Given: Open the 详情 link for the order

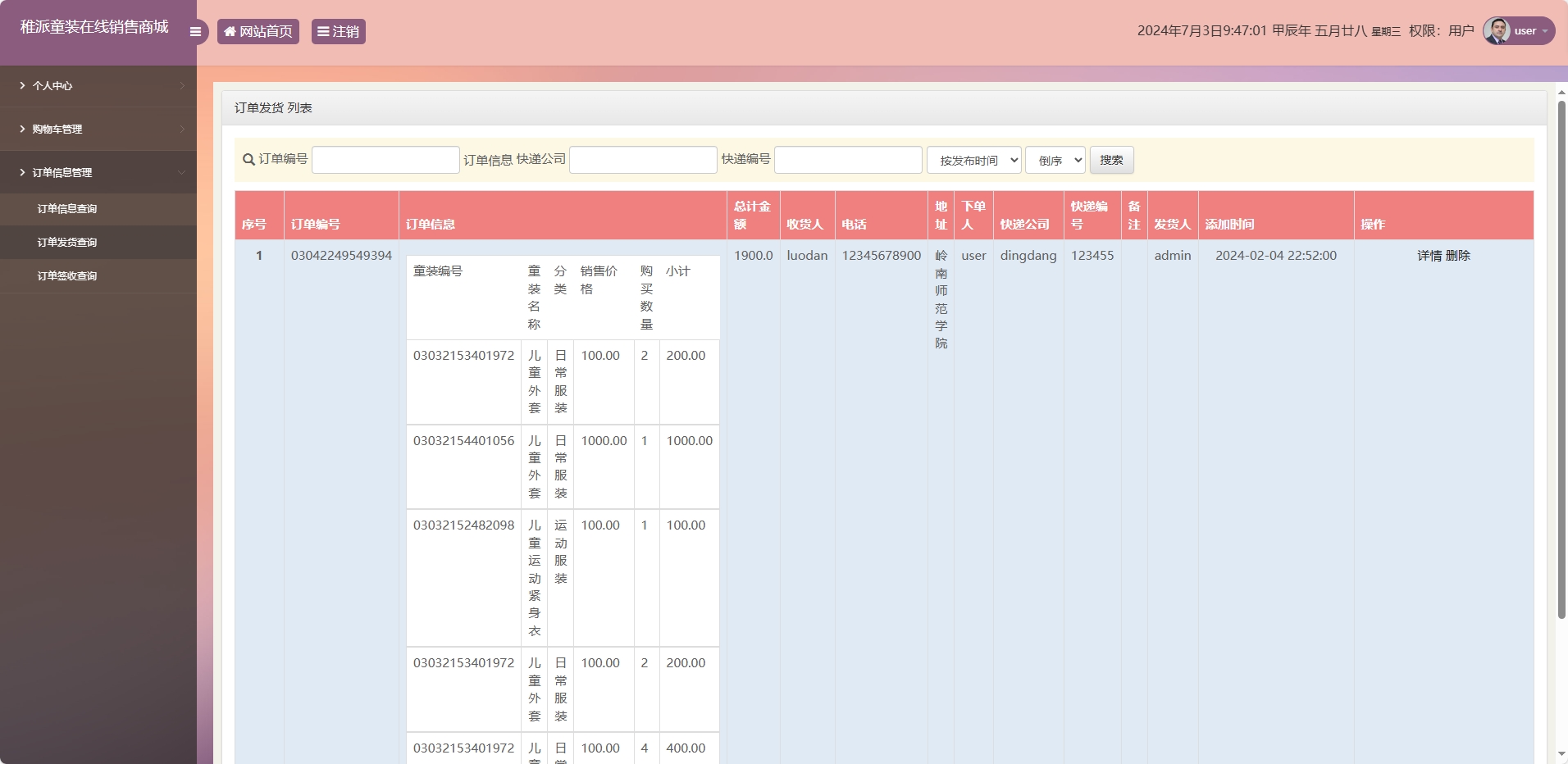Looking at the screenshot, I should pyautogui.click(x=1429, y=255).
